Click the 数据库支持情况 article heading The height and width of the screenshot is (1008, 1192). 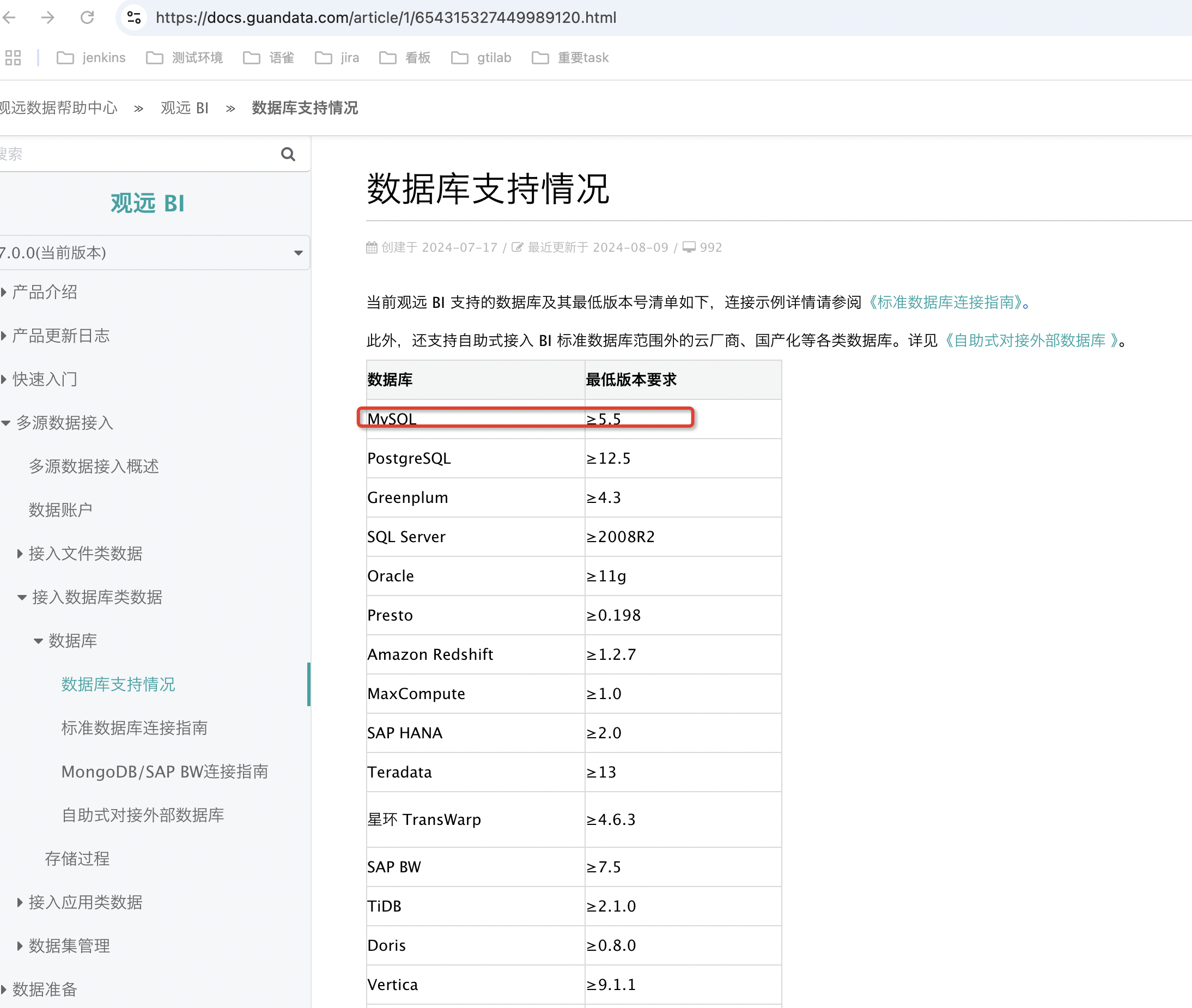click(x=488, y=188)
